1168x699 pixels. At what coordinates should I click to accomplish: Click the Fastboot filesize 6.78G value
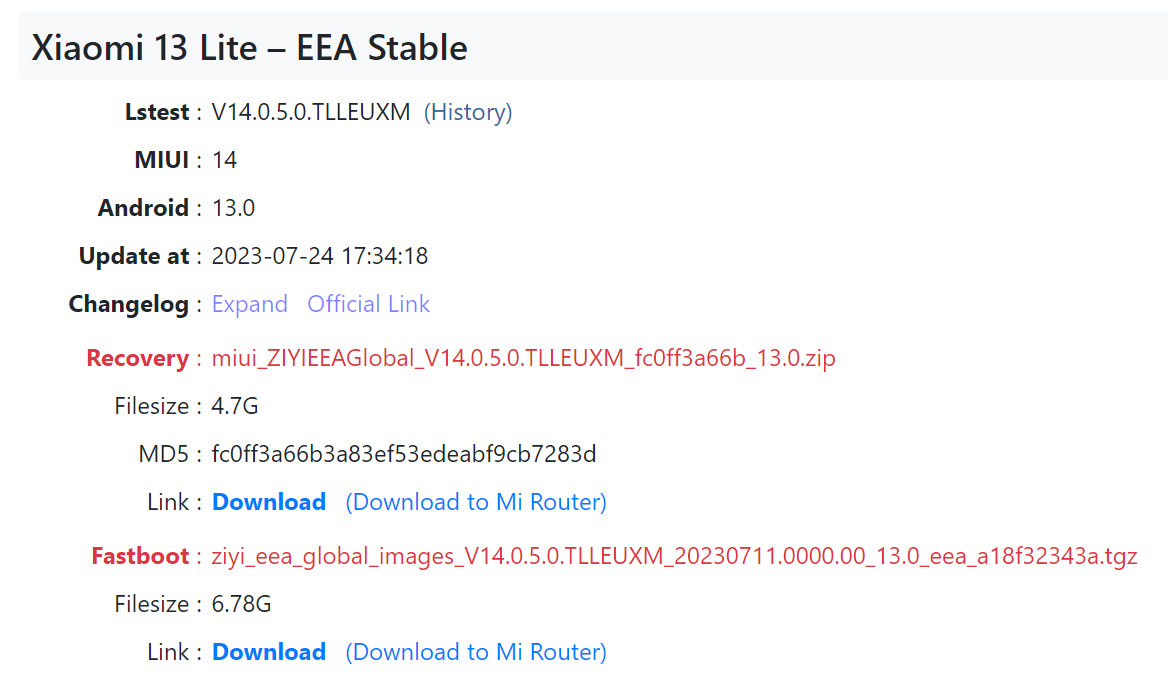241,604
